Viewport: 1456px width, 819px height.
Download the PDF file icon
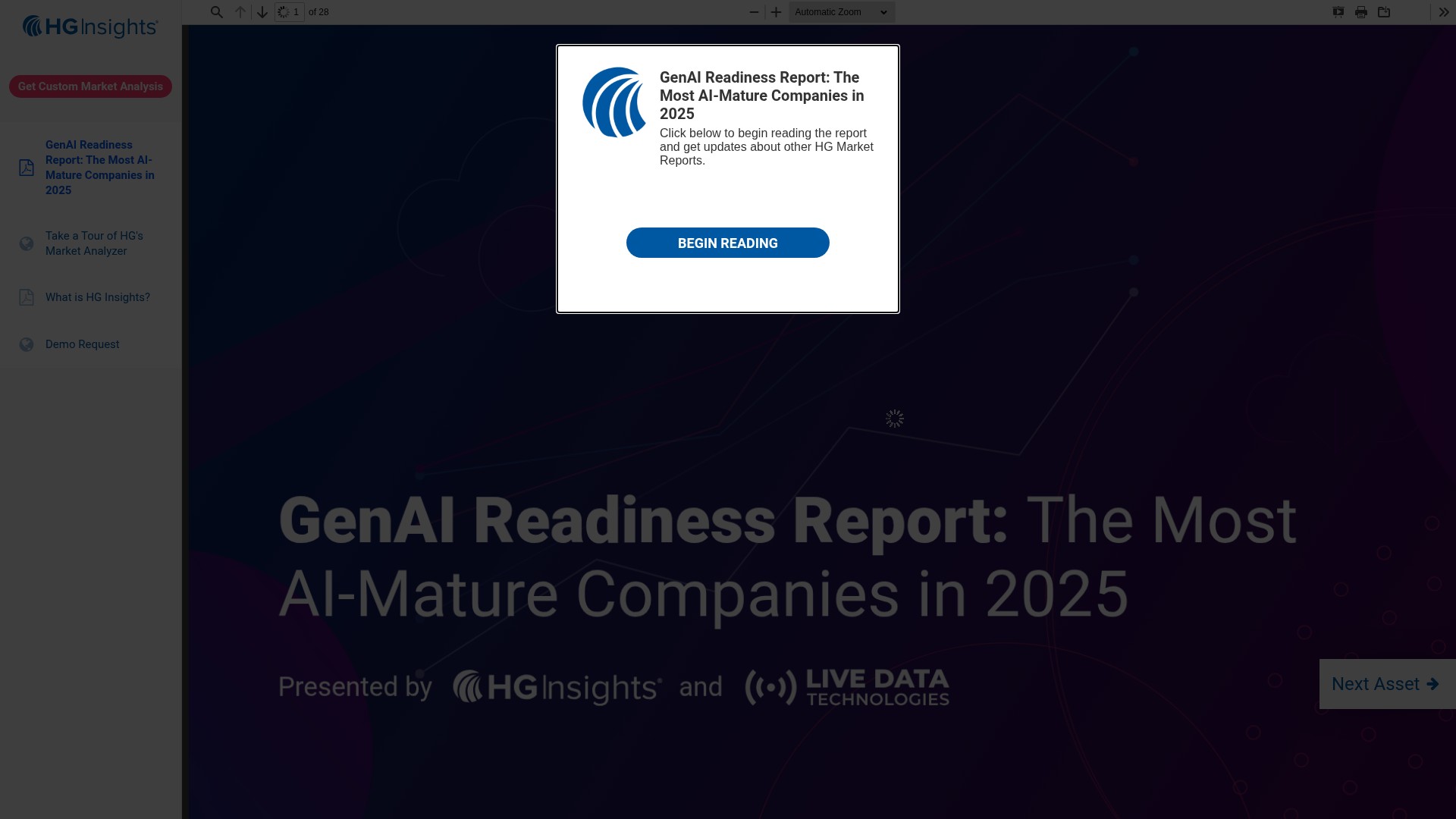tap(1384, 12)
